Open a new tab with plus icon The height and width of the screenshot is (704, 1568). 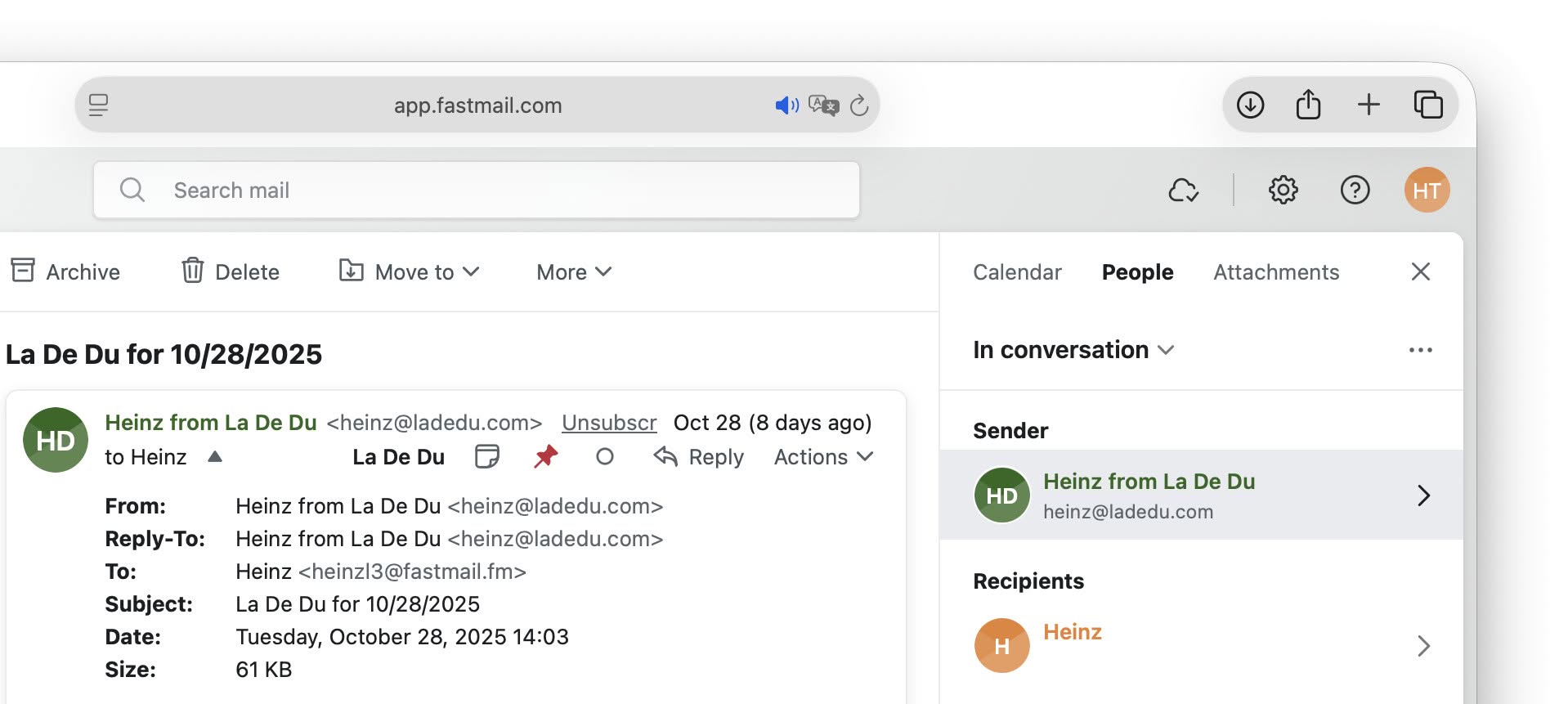pos(1369,105)
